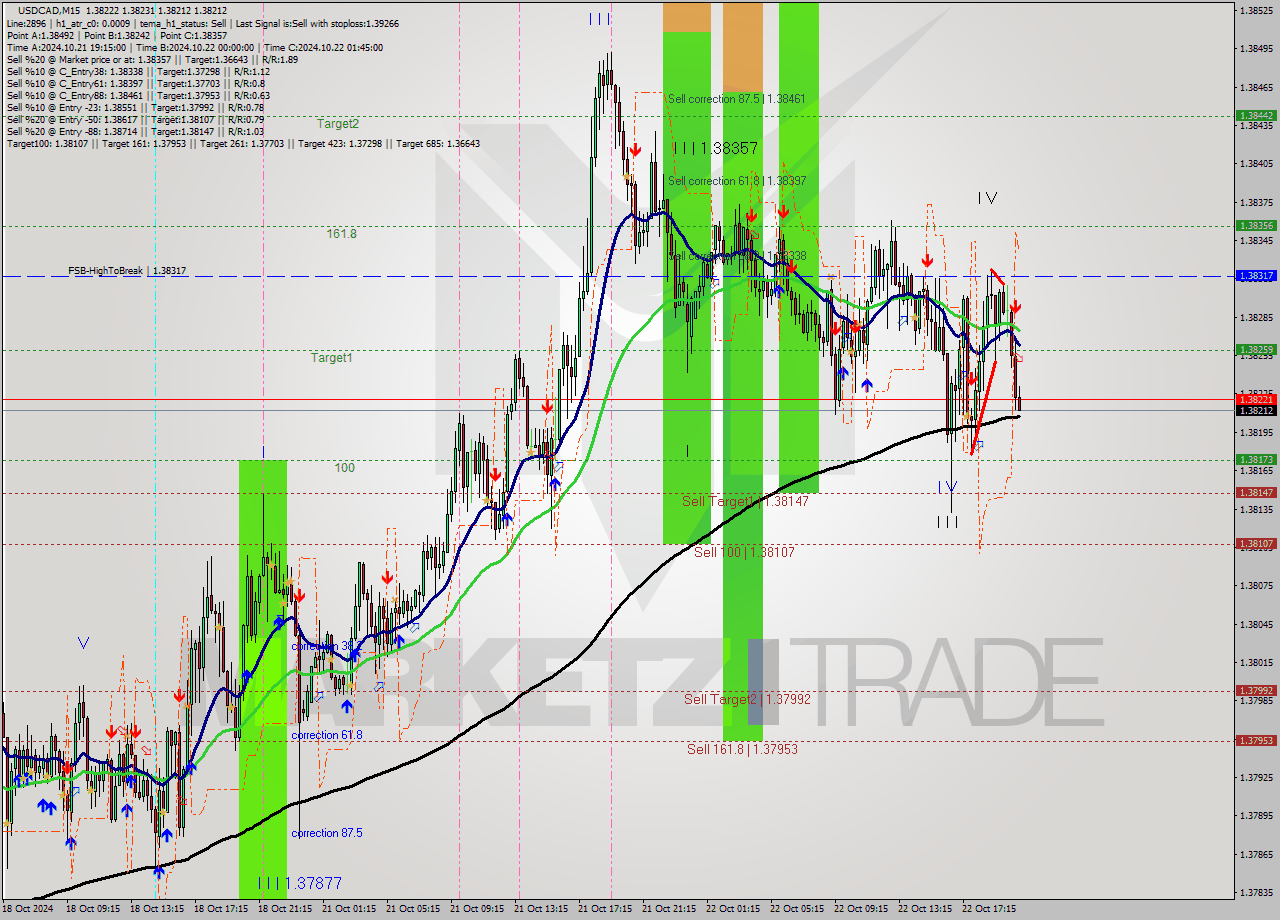The width and height of the screenshot is (1280, 920).
Task: Click the '21 Oct 17:15' time axis label
Action: pyautogui.click(x=605, y=909)
